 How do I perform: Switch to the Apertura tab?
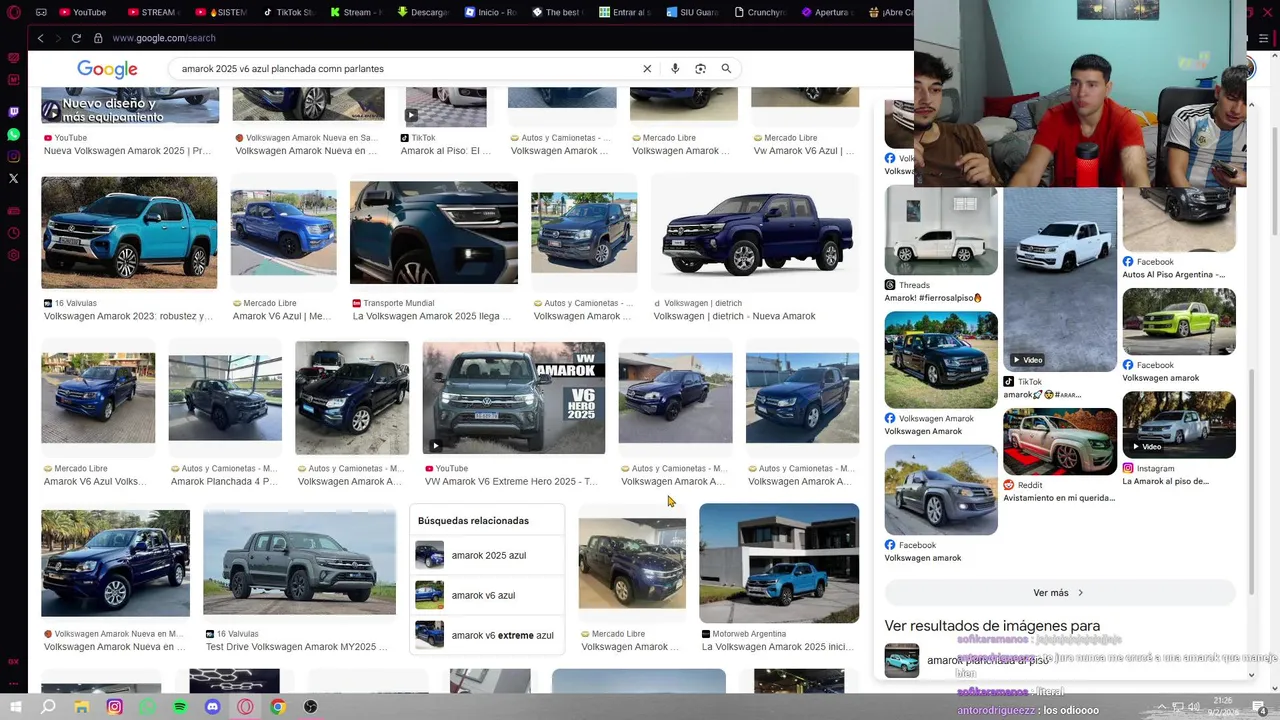point(829,12)
